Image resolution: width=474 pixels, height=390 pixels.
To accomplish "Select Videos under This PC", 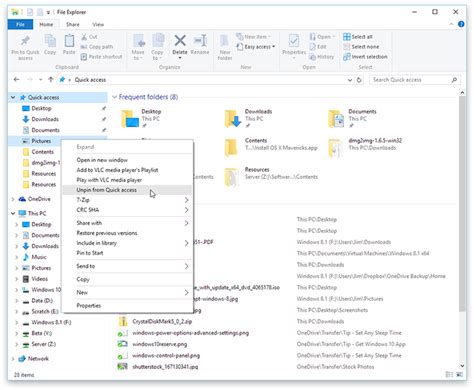I will pos(35,279).
